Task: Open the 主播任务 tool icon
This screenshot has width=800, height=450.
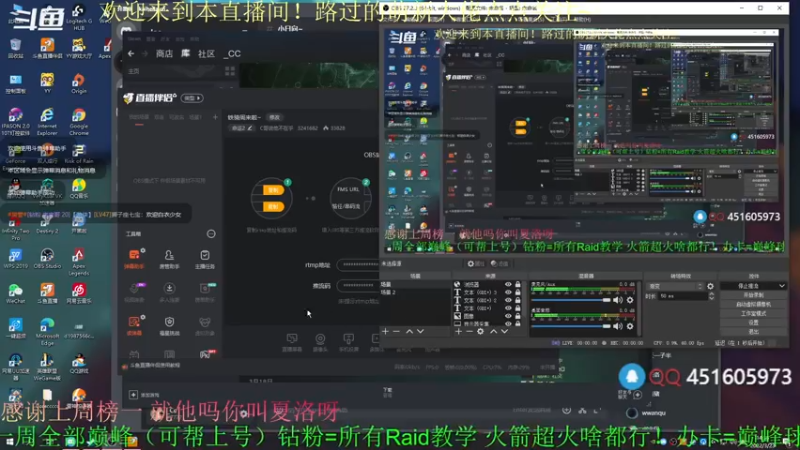Action: click(x=205, y=258)
